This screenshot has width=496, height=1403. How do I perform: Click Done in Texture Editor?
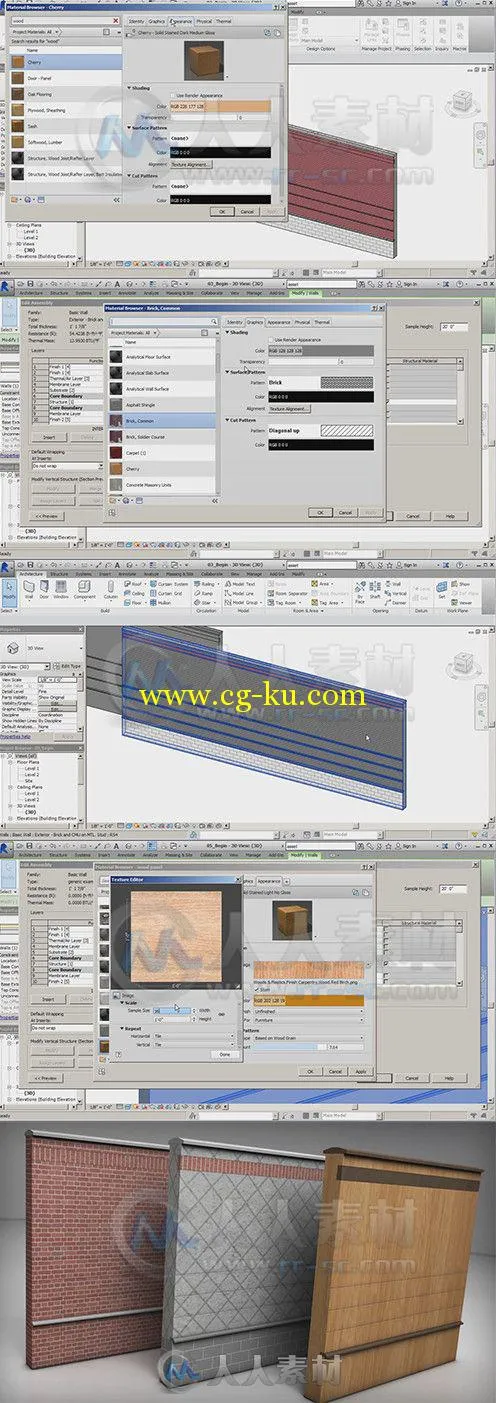coord(224,1054)
